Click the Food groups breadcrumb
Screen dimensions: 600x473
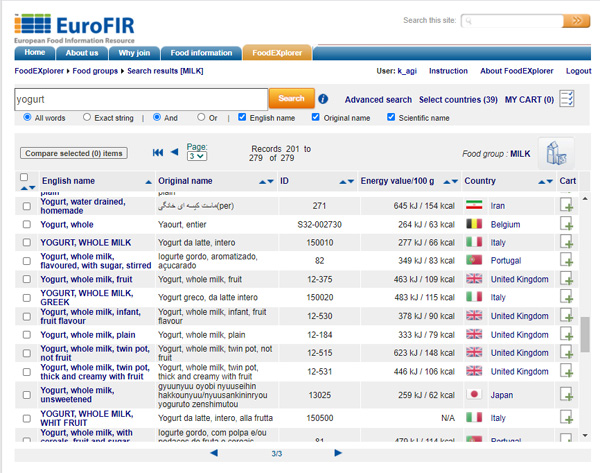point(95,71)
